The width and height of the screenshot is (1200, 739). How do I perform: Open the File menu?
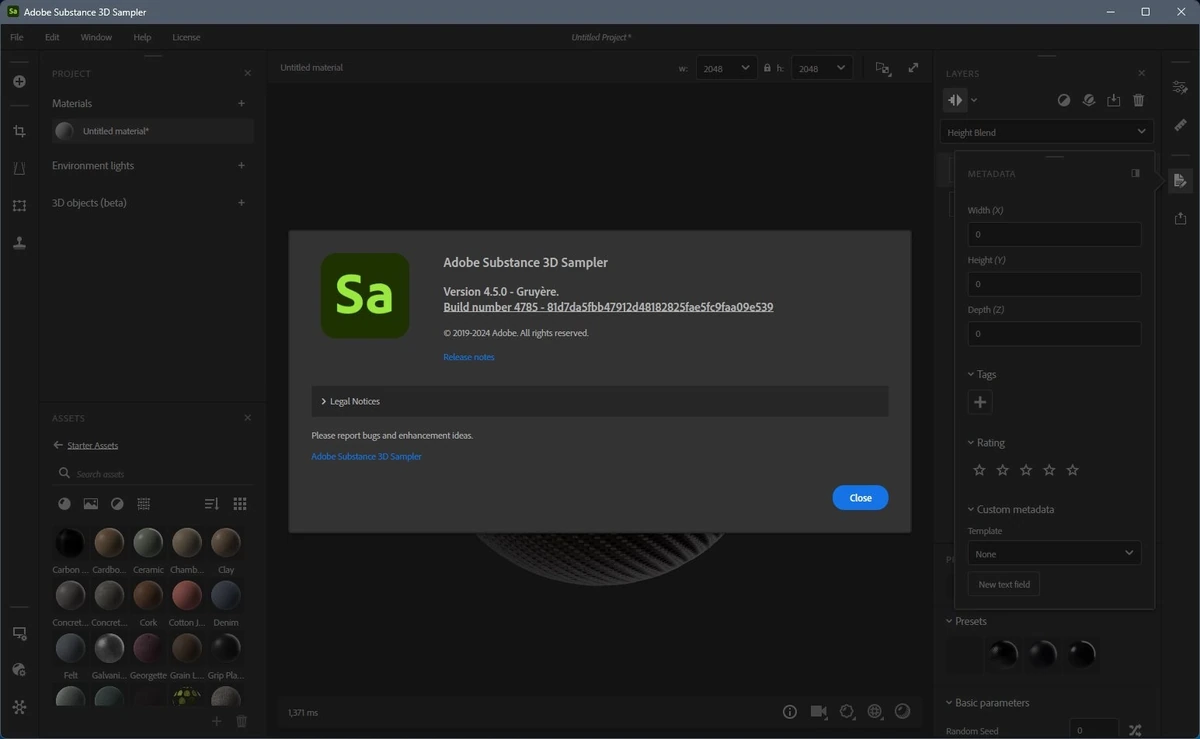pyautogui.click(x=17, y=37)
